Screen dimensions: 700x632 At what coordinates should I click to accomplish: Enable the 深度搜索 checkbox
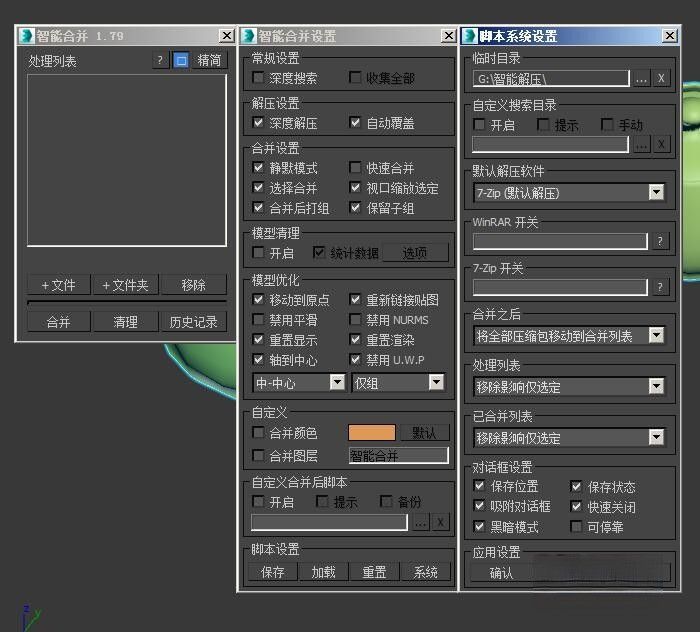[258, 78]
